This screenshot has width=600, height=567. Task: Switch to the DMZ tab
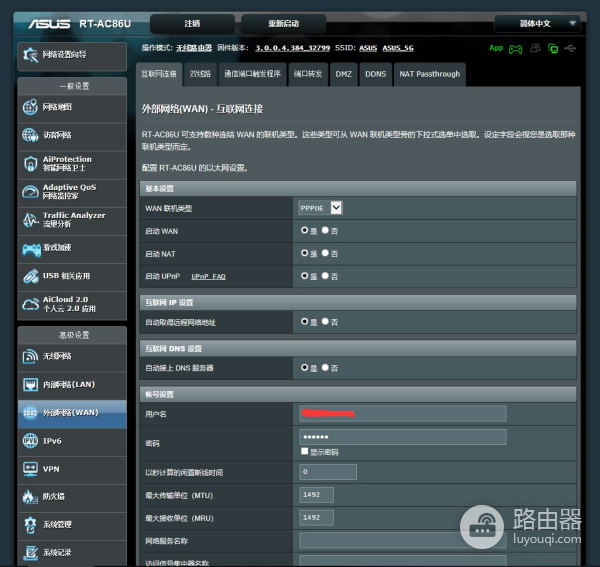(x=344, y=74)
